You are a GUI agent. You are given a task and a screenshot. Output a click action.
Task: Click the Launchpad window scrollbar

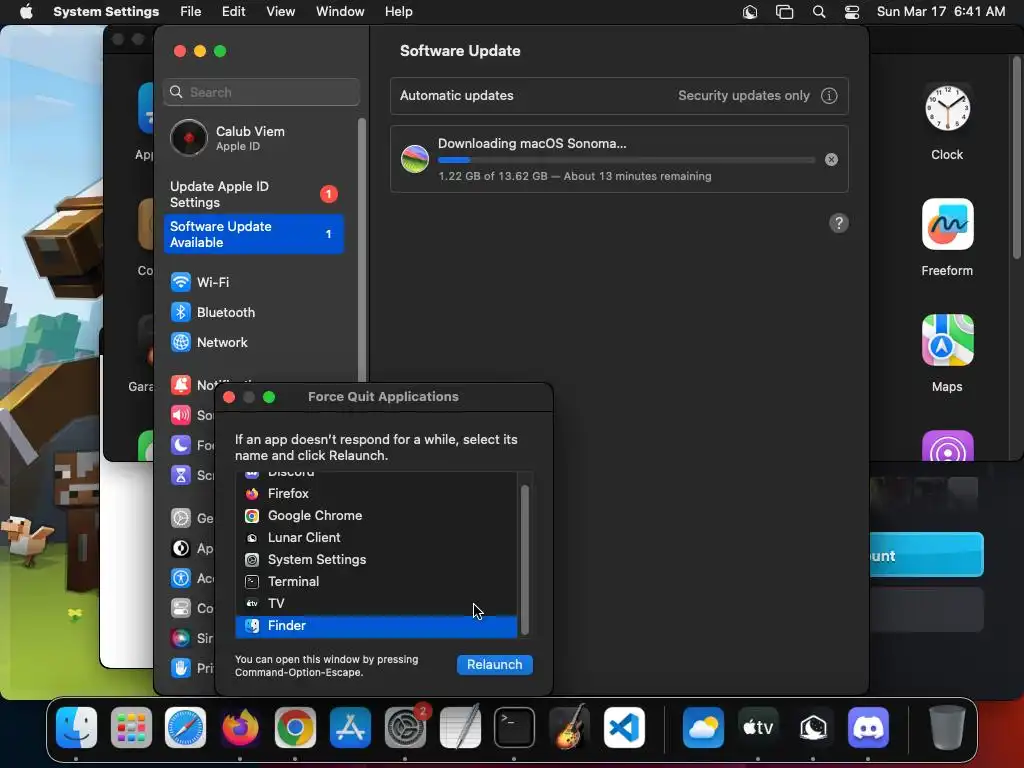[1016, 157]
